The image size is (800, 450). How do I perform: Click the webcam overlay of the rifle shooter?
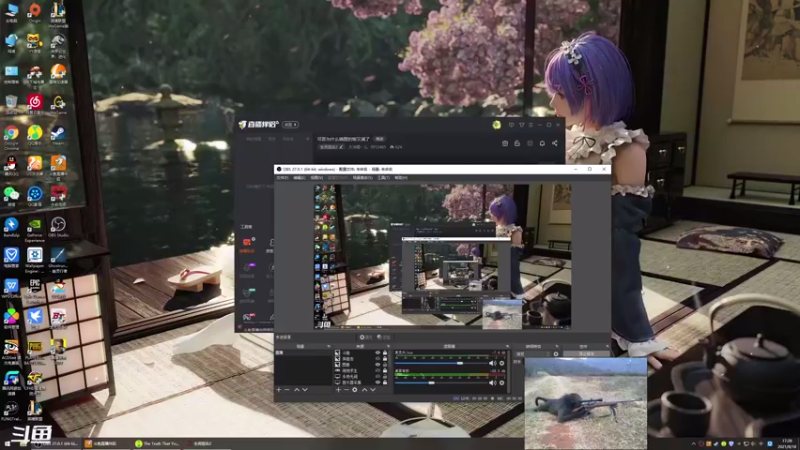click(586, 403)
